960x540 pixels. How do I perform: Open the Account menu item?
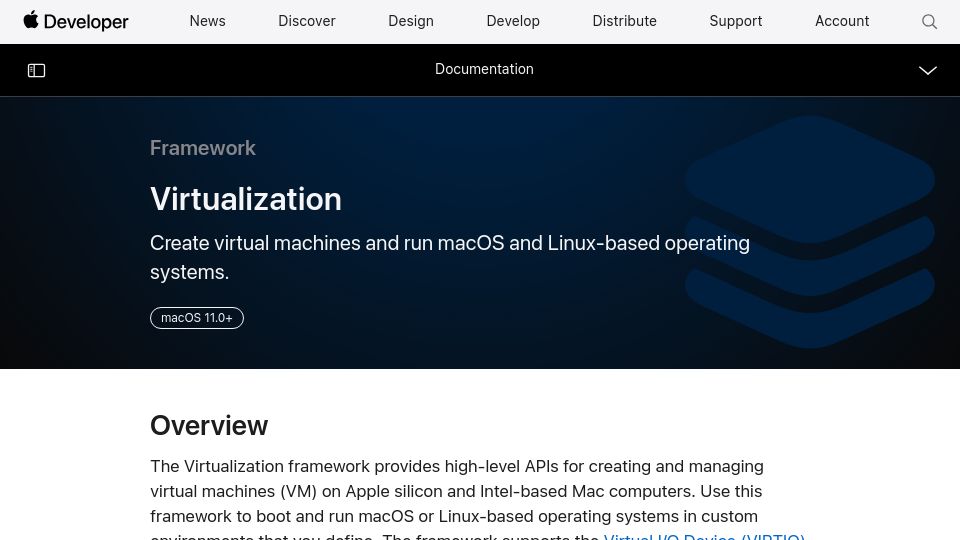tap(842, 21)
